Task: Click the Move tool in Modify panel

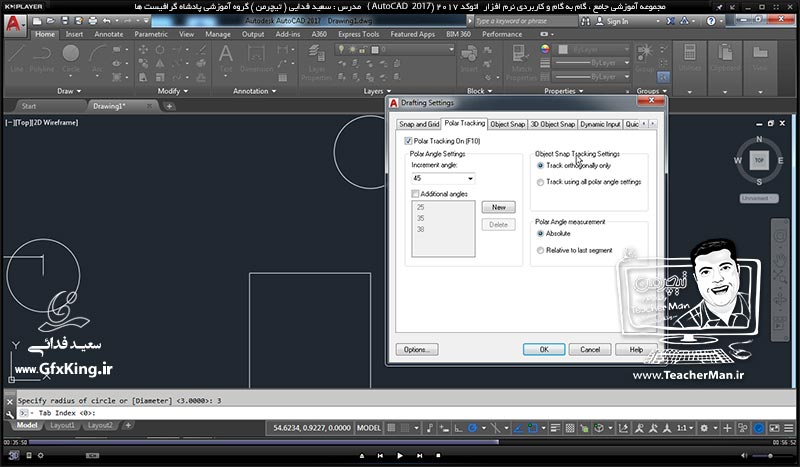Action: coord(143,50)
